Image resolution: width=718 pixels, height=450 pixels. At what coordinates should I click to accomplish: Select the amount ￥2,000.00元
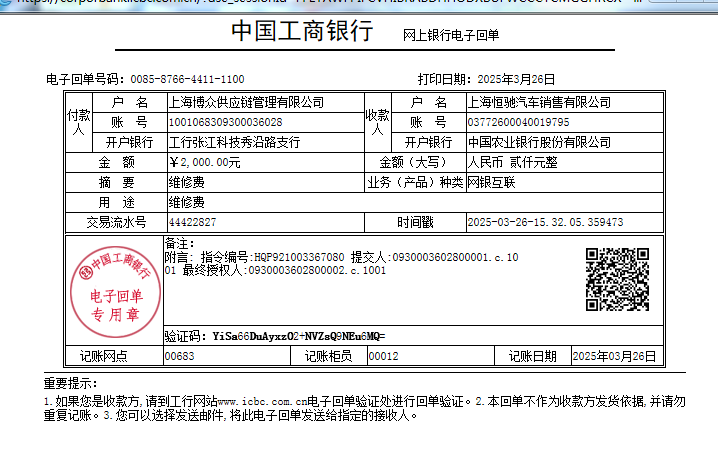tap(205, 162)
